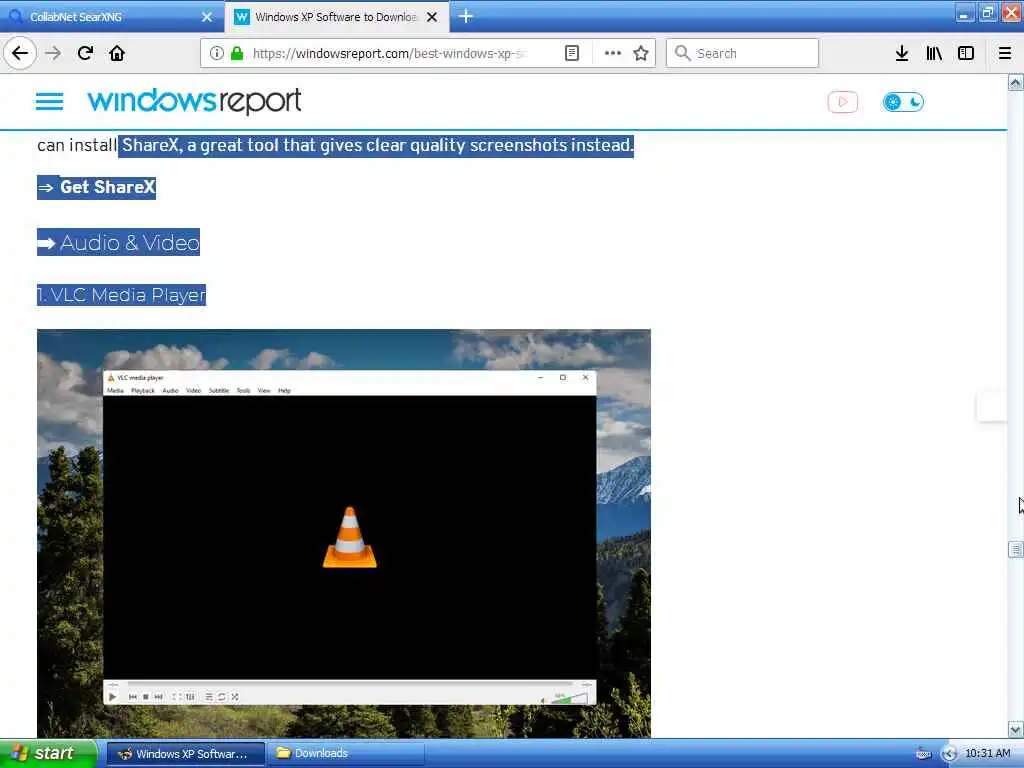The width and height of the screenshot is (1024, 768).
Task: Select the Windows XP Software tab
Action: 336,16
